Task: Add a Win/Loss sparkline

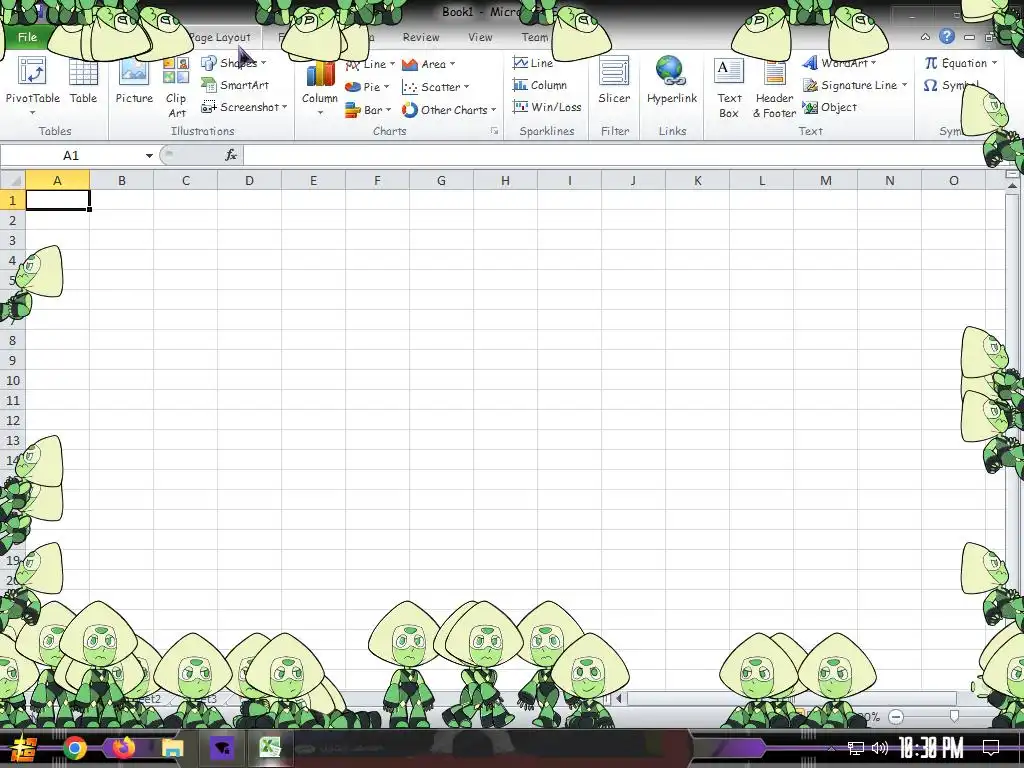Action: click(547, 106)
